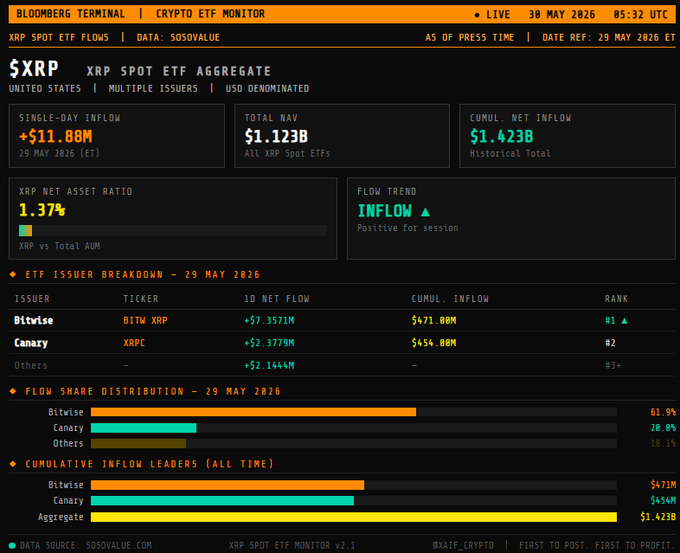This screenshot has width=680, height=553.
Task: Click the orange diamond beside ETF Issuer Breakdown
Action: tap(13, 274)
